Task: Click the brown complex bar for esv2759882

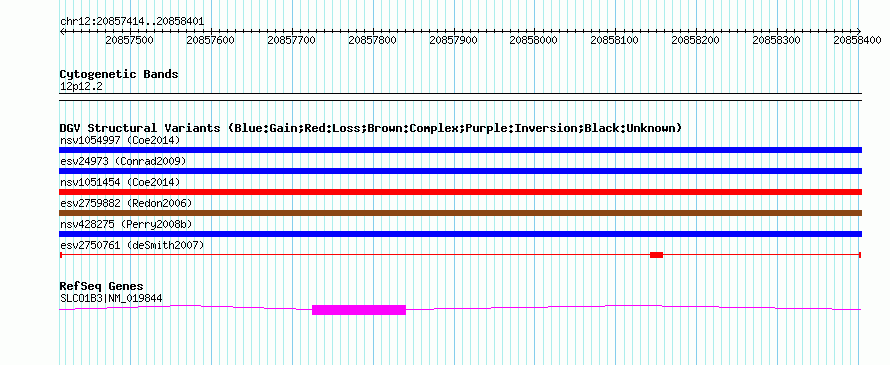Action: click(461, 213)
